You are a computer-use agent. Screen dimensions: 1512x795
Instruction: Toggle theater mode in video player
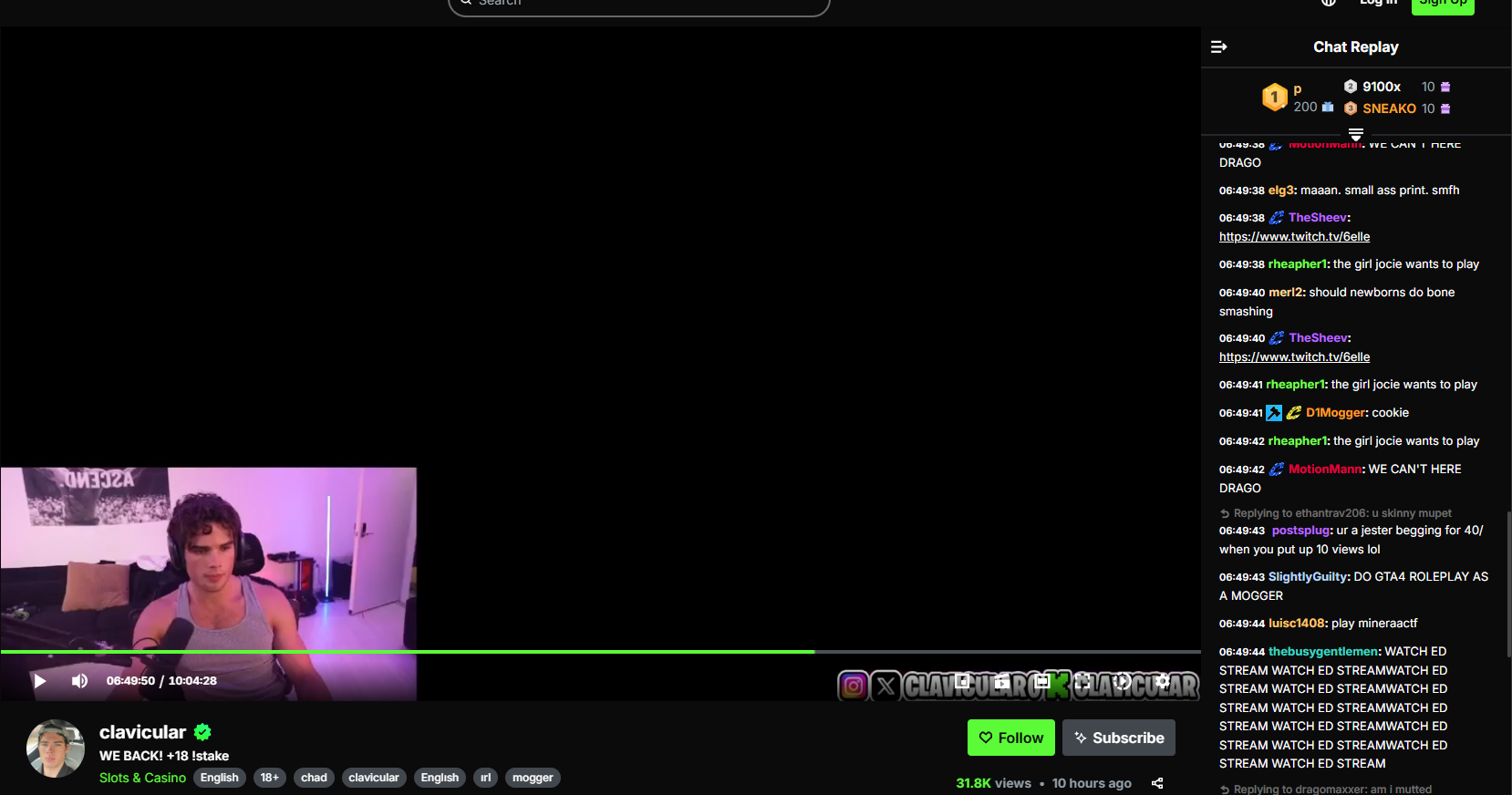pos(1042,681)
